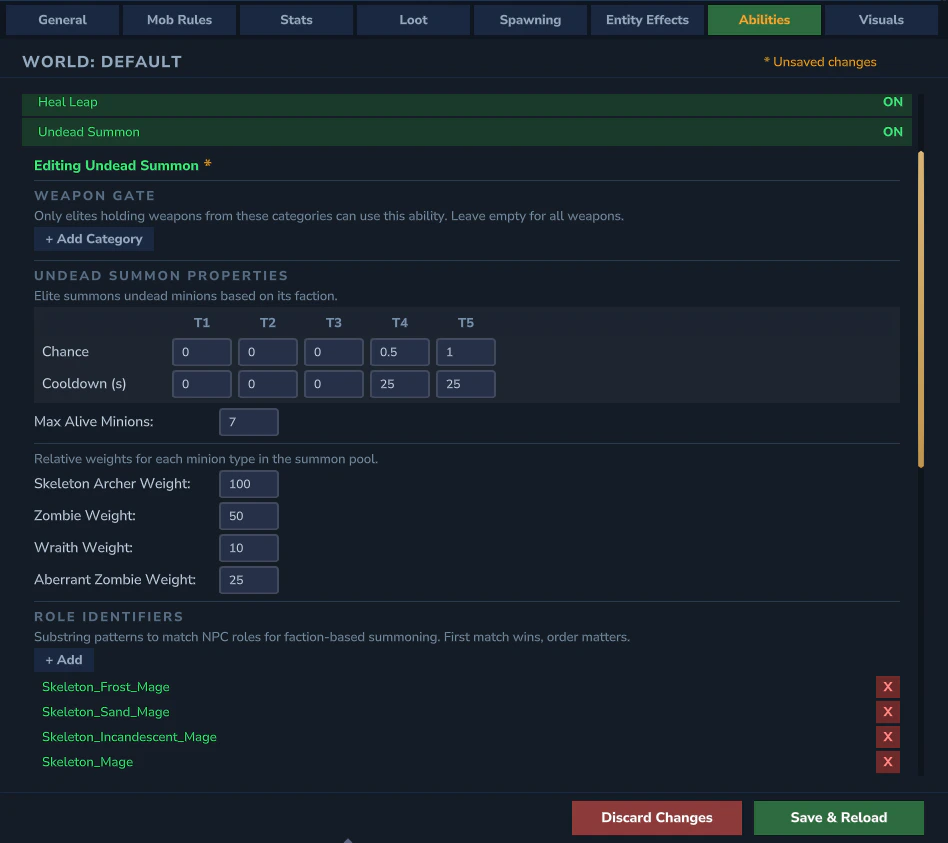This screenshot has width=948, height=843.
Task: Click the Add role identifier button
Action: coord(64,660)
